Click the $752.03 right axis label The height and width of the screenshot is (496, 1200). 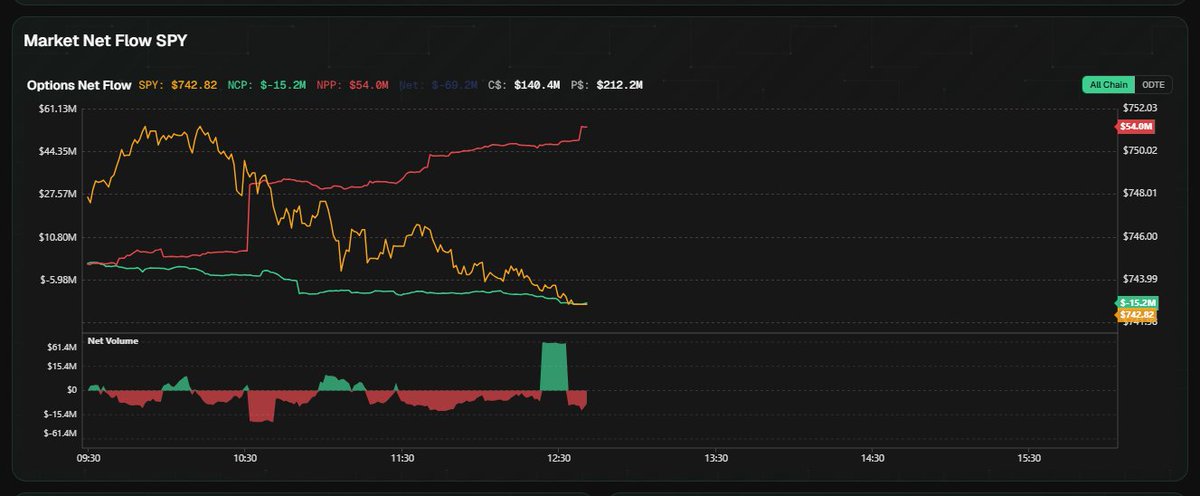[1139, 108]
